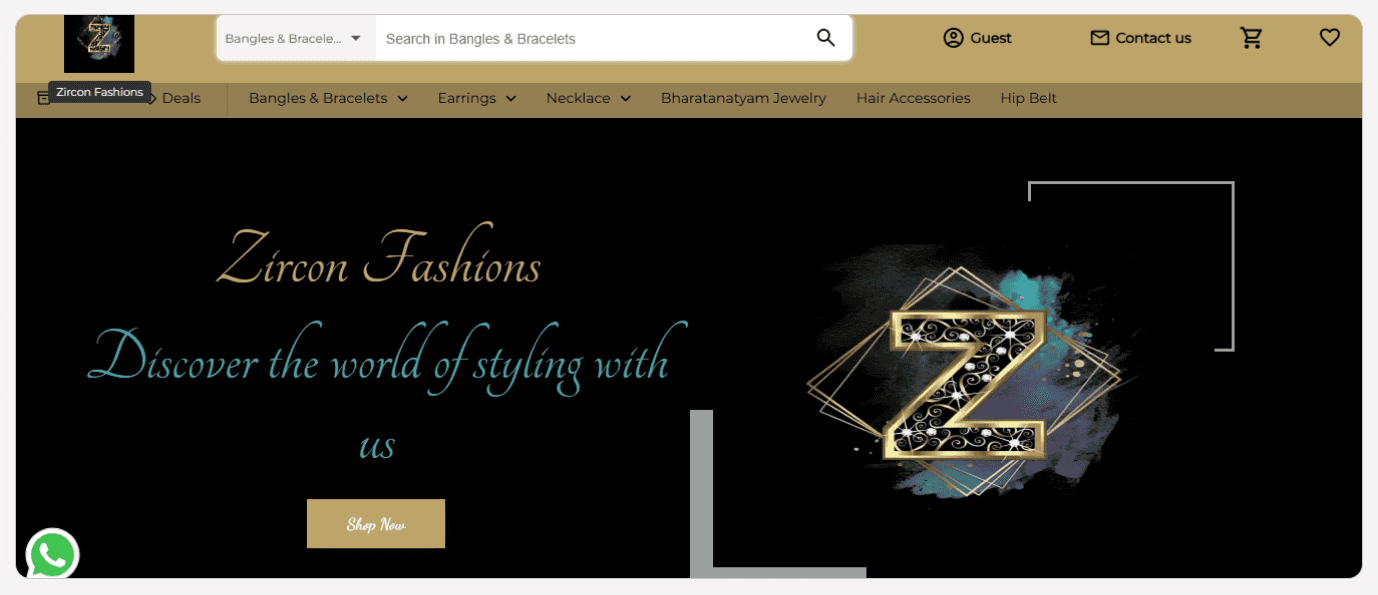The image size is (1378, 595).
Task: Go to Hip Belt category
Action: click(x=1028, y=98)
